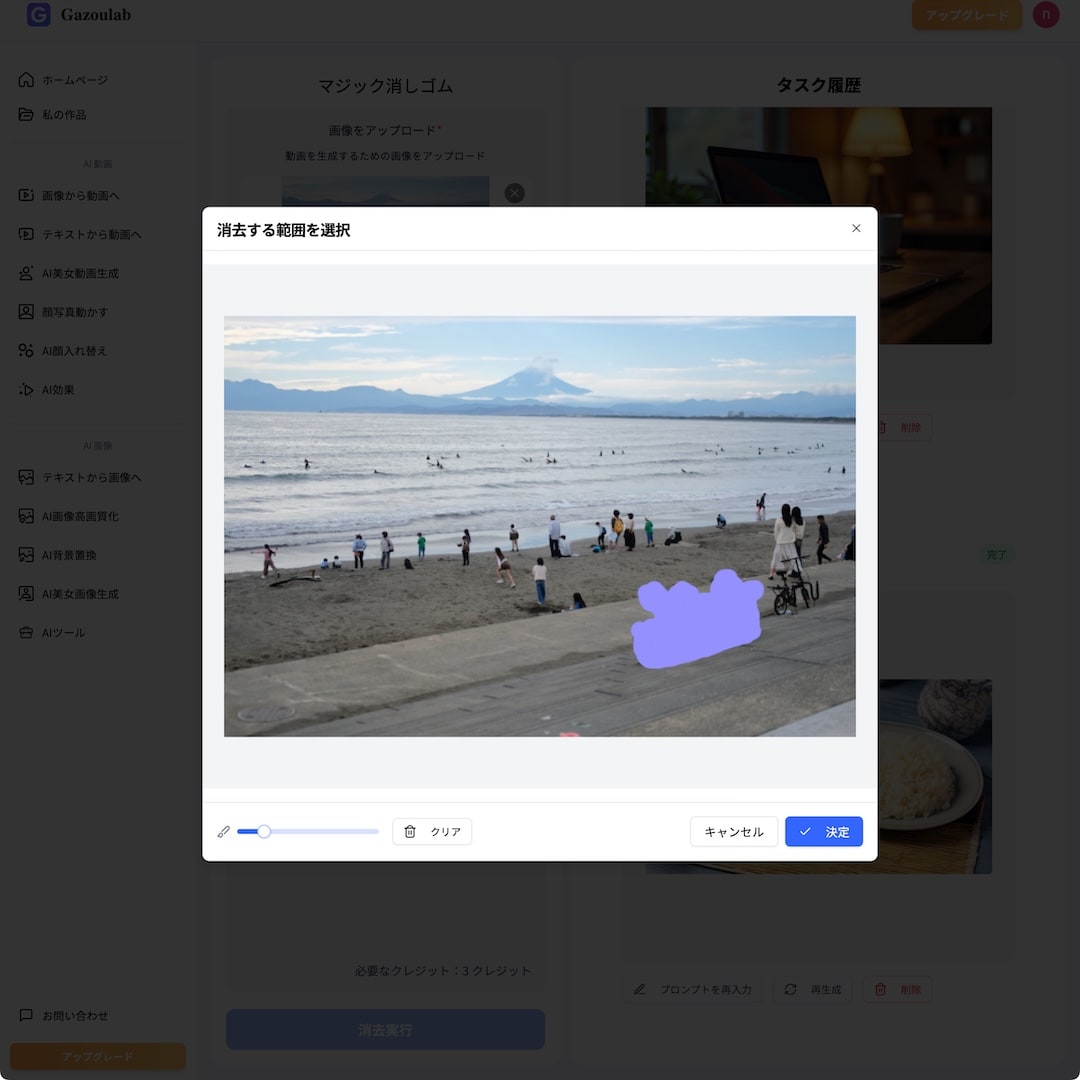Click the brush size icon

pyautogui.click(x=224, y=832)
